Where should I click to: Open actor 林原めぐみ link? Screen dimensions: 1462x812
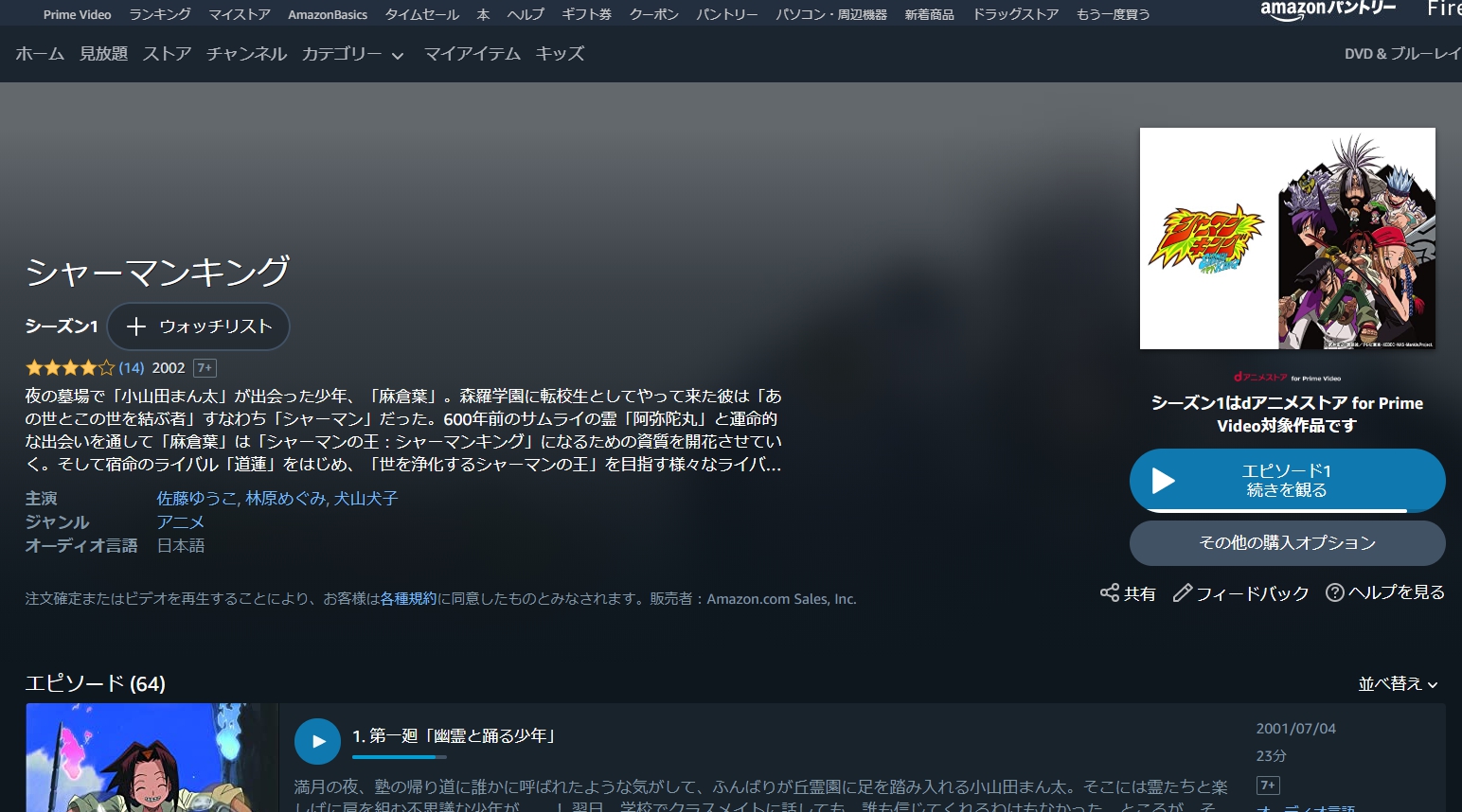[x=287, y=499]
